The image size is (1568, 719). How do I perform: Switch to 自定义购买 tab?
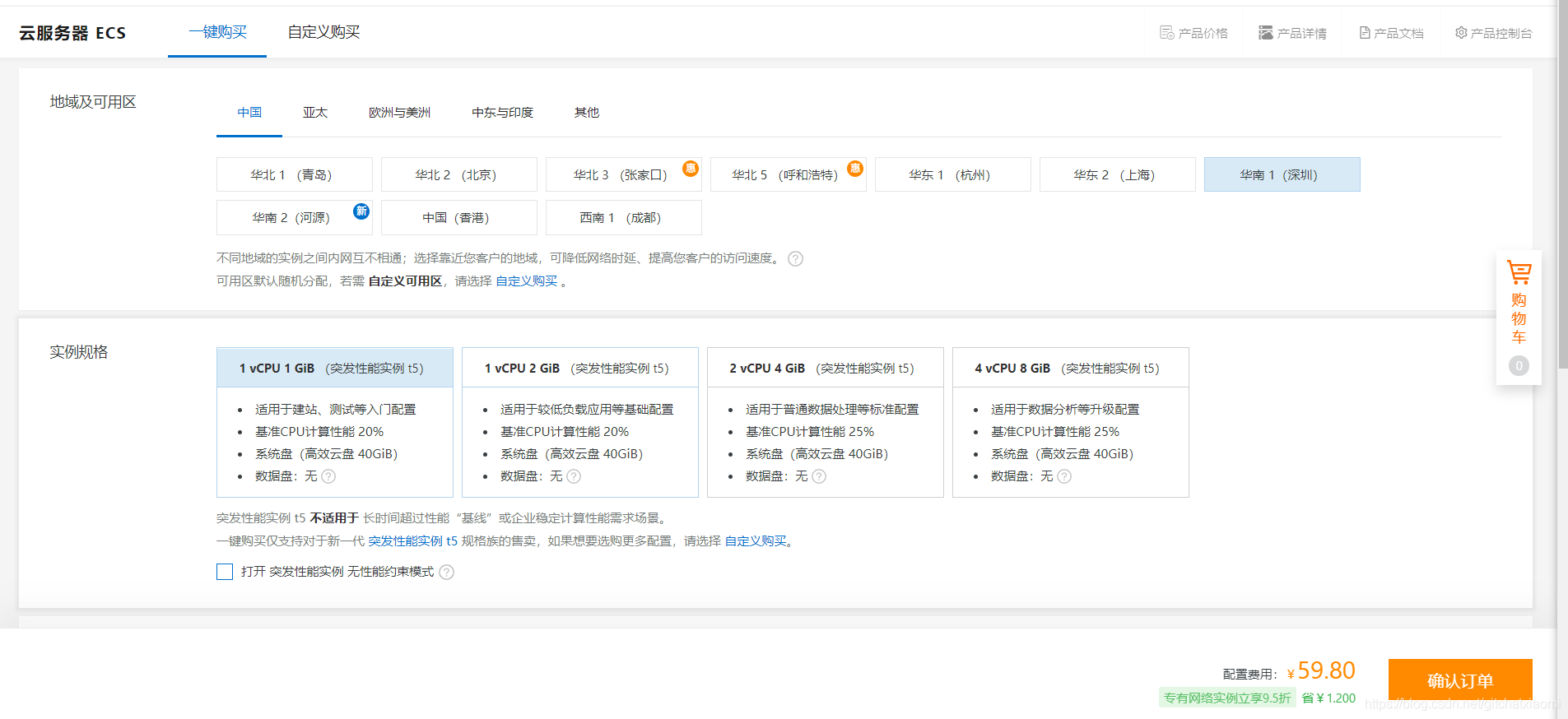(323, 32)
